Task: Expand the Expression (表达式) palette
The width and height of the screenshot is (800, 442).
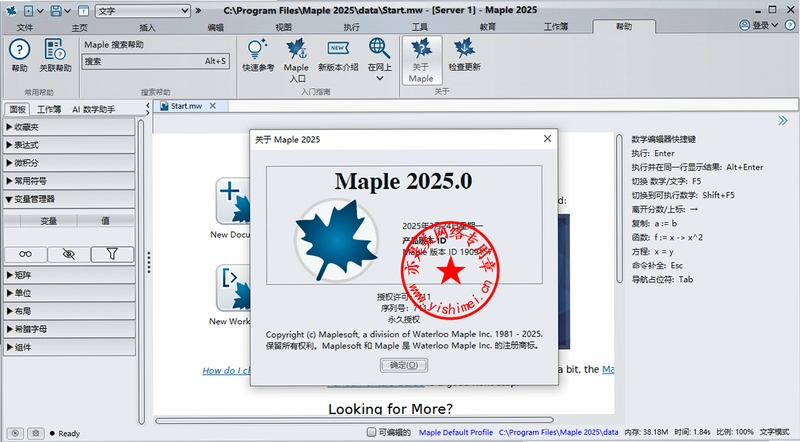Action: tap(69, 145)
